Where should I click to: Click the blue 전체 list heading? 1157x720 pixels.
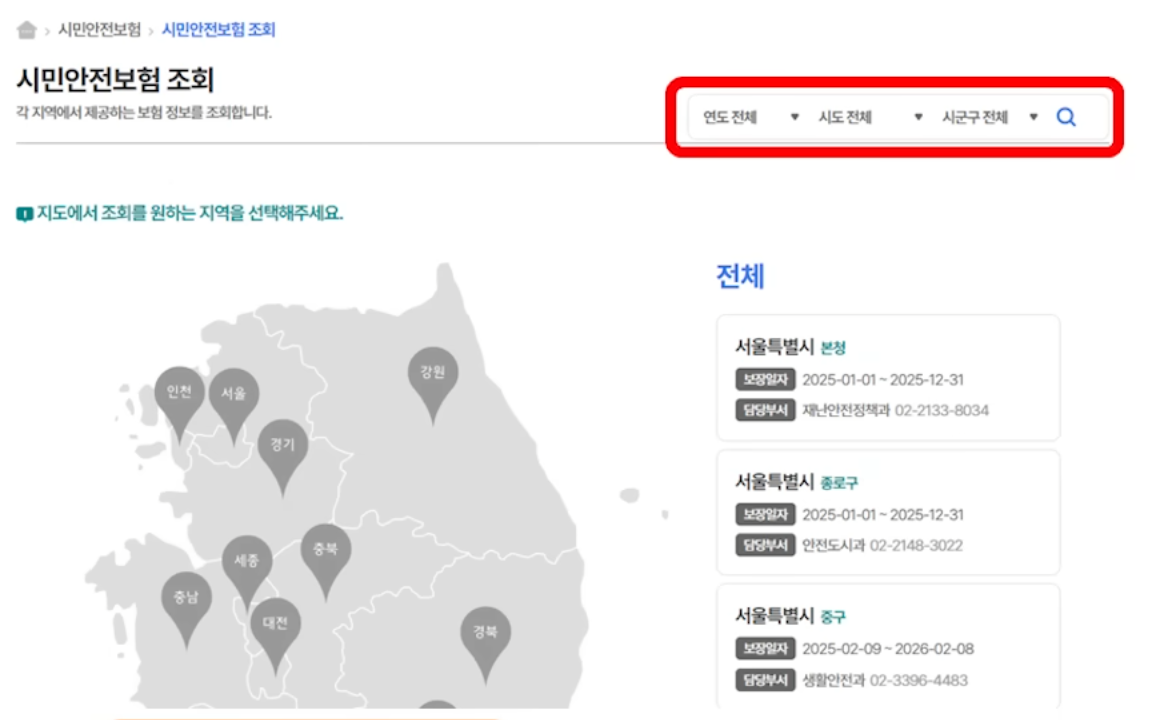coord(740,277)
